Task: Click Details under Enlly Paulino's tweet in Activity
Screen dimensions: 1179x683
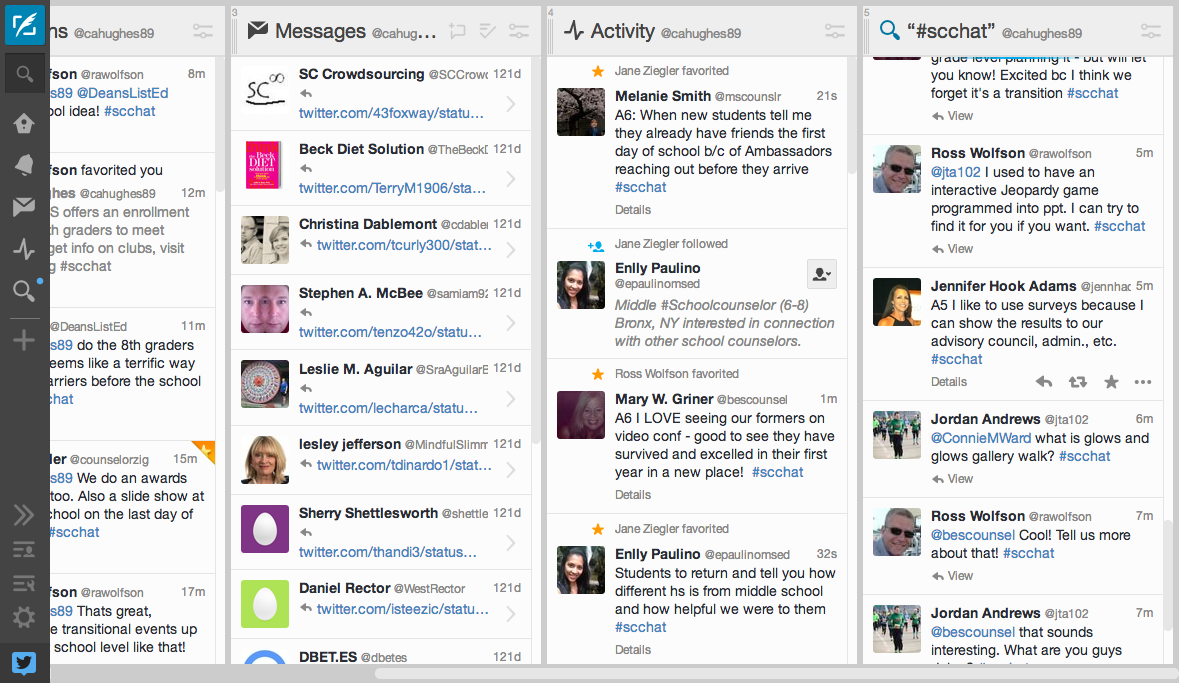Action: coord(632,650)
